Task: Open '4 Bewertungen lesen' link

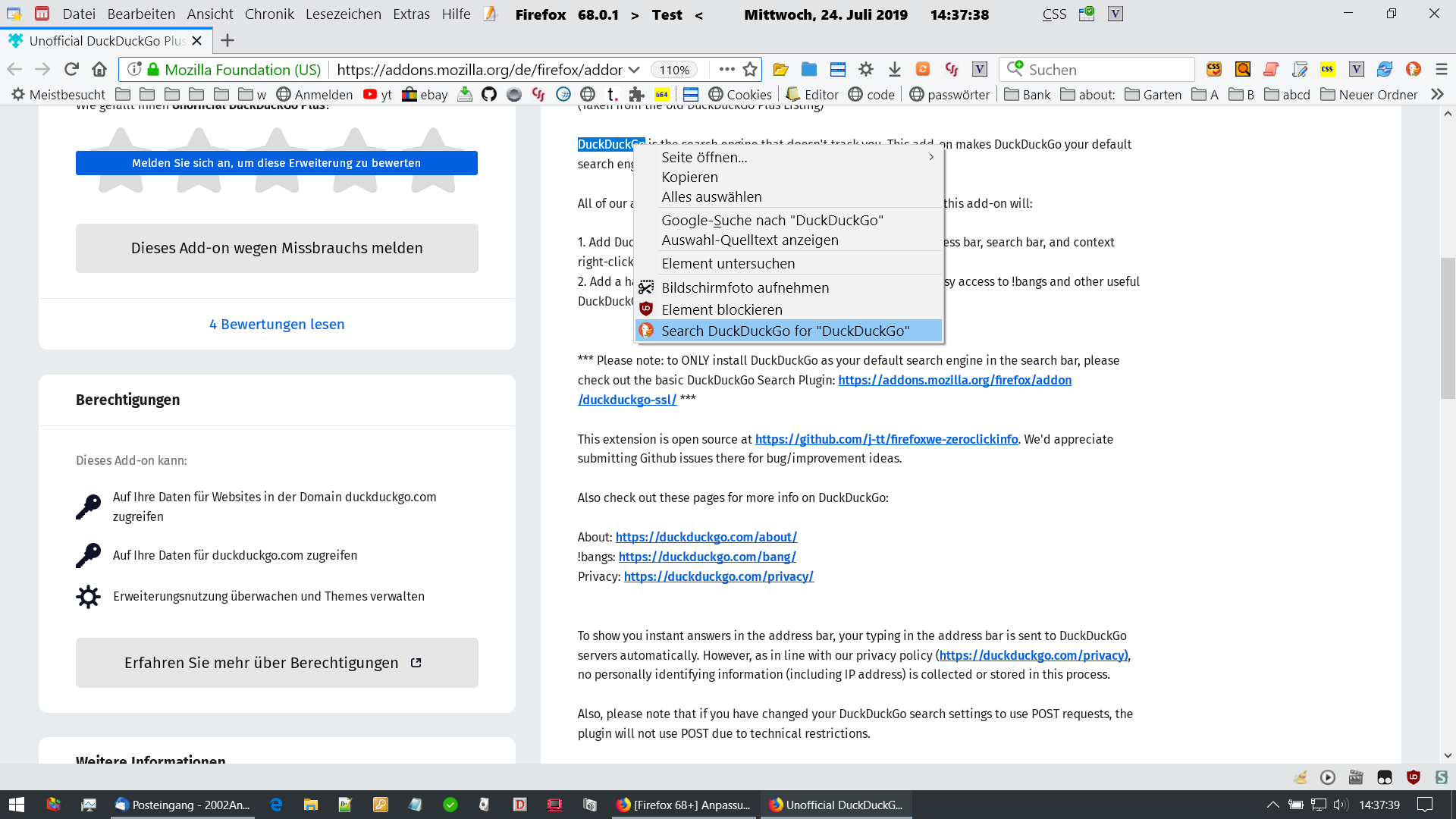Action: tap(277, 324)
